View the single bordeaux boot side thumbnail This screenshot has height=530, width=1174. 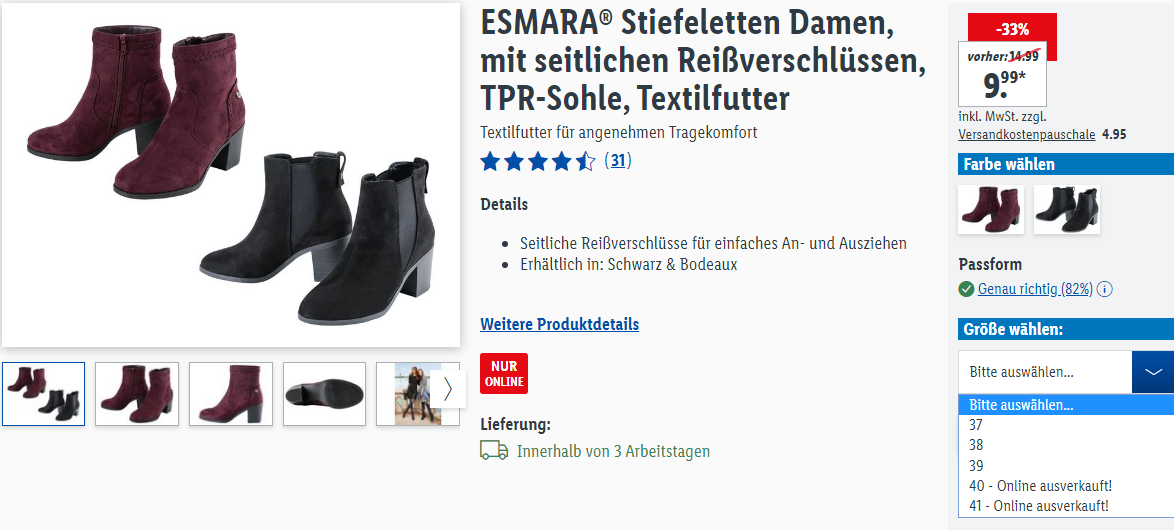[x=231, y=394]
